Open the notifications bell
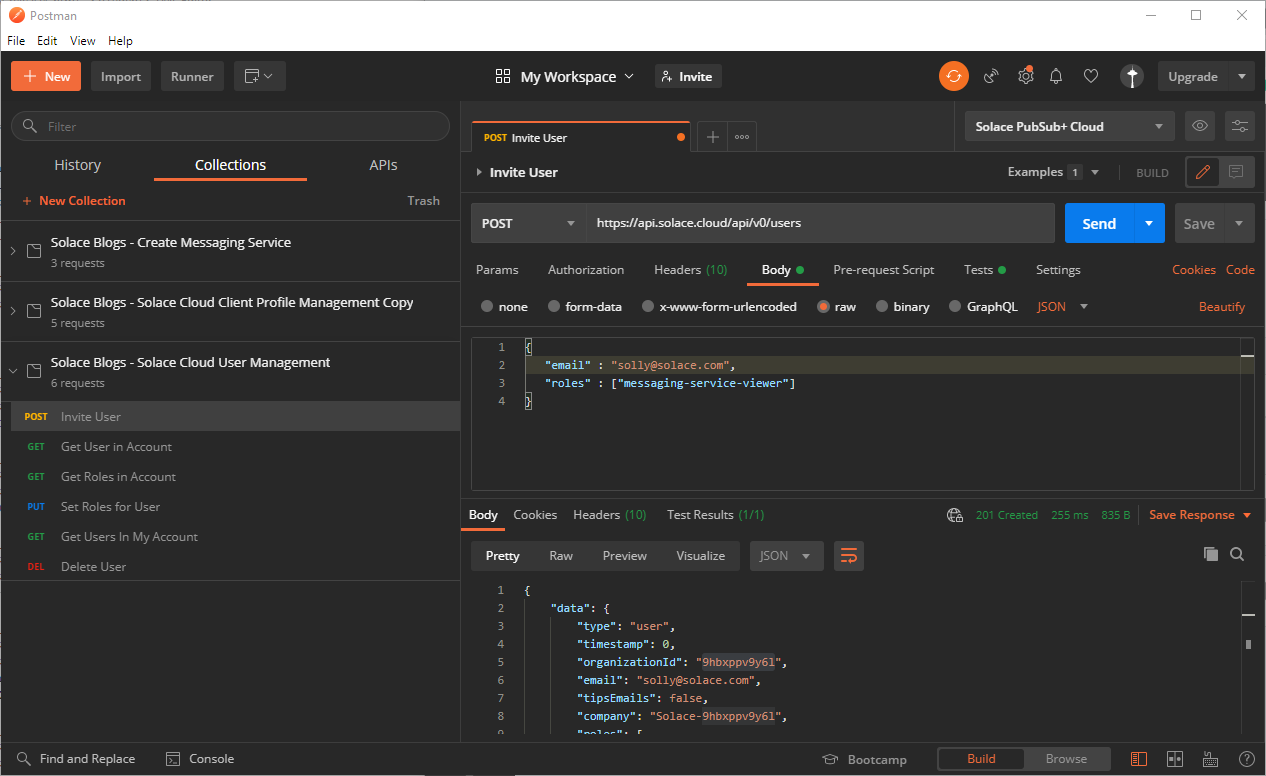This screenshot has height=776, width=1266. pyautogui.click(x=1056, y=76)
